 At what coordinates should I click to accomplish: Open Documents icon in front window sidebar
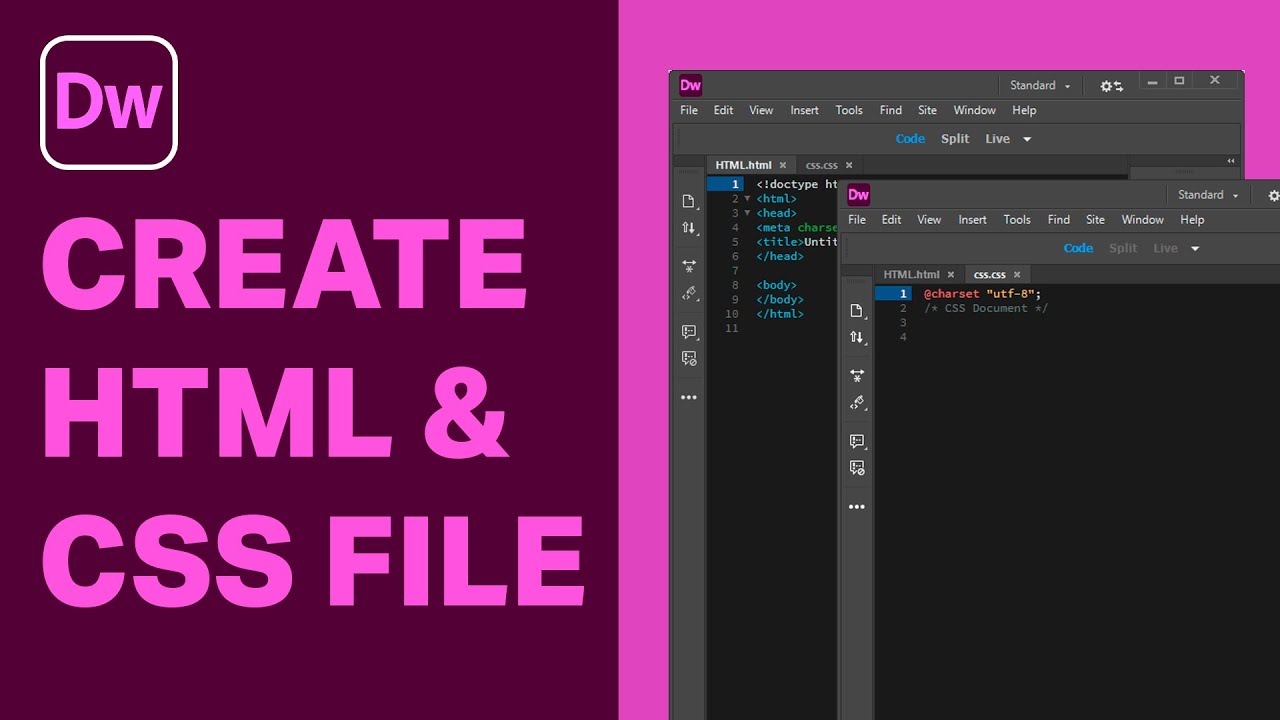(x=856, y=310)
